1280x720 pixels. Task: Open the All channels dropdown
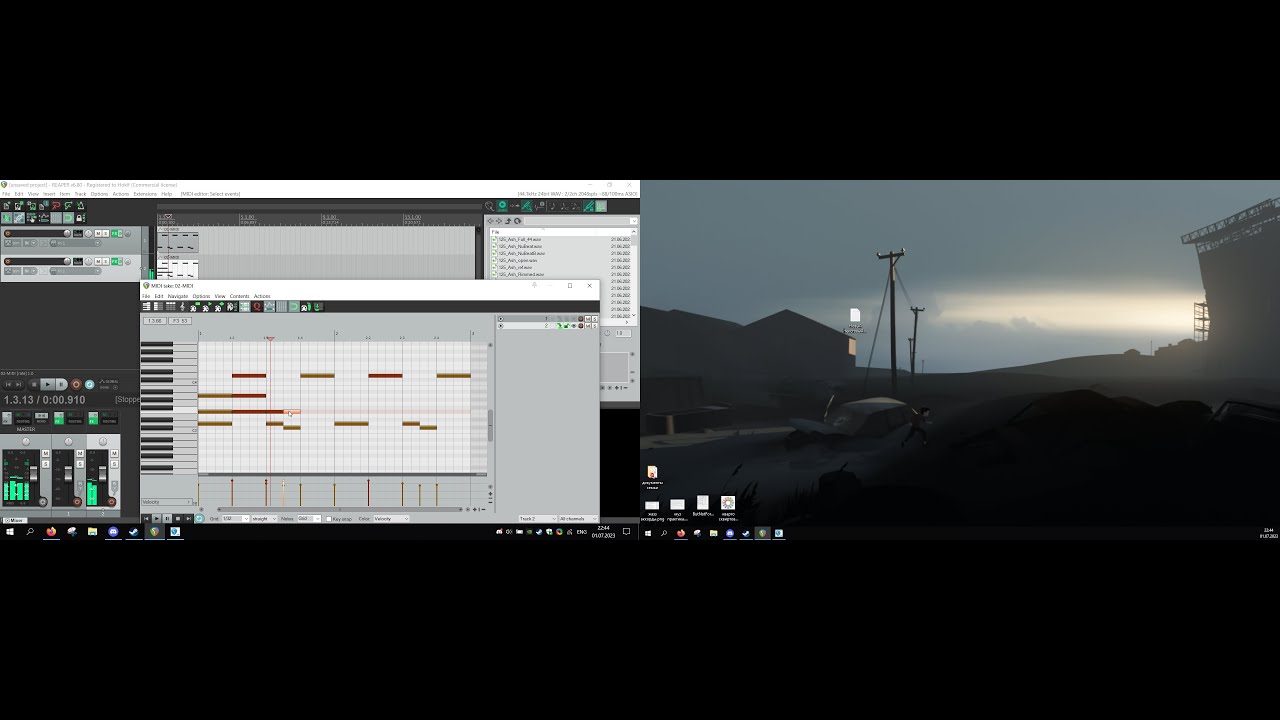577,519
